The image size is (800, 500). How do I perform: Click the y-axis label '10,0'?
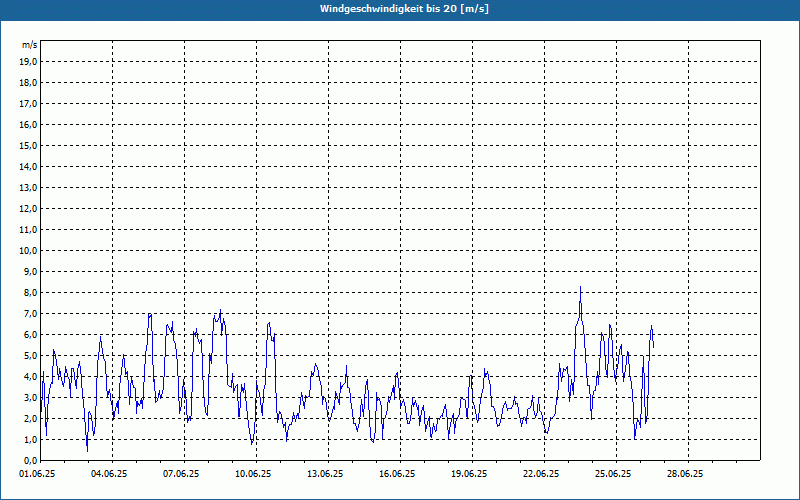pos(28,251)
